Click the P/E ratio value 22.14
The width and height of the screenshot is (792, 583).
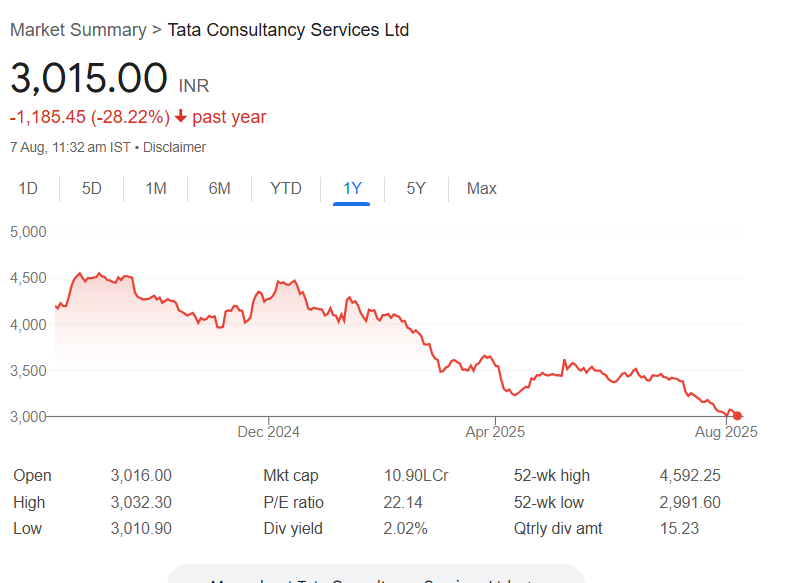point(403,502)
